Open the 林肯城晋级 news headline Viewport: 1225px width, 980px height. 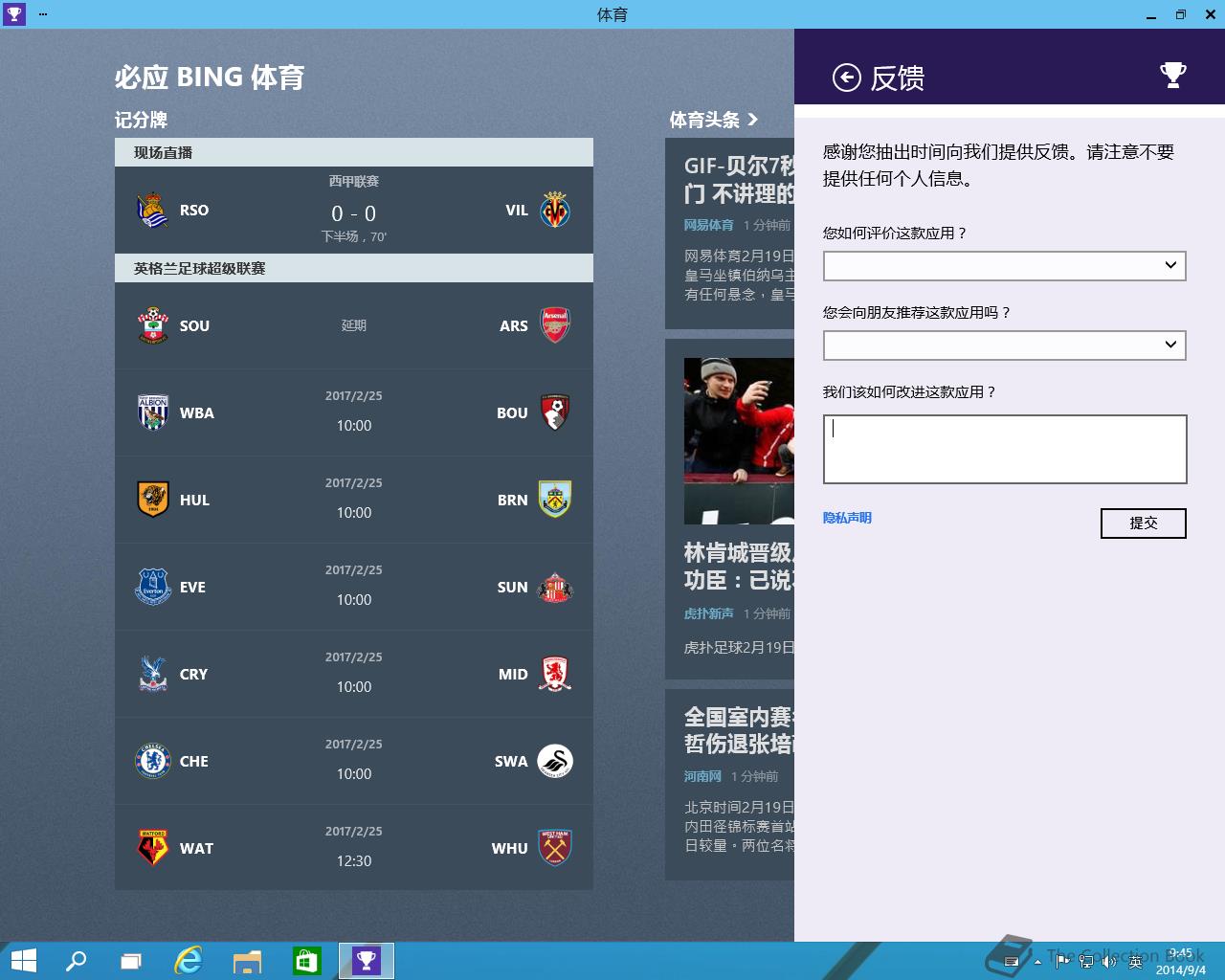[x=739, y=567]
